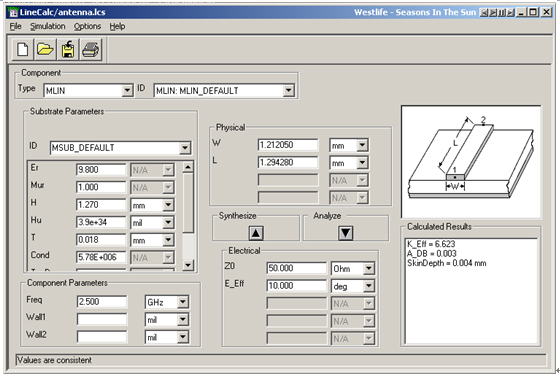The image size is (560, 377).
Task: Click the LineCalc title bar app icon
Action: (x=14, y=12)
